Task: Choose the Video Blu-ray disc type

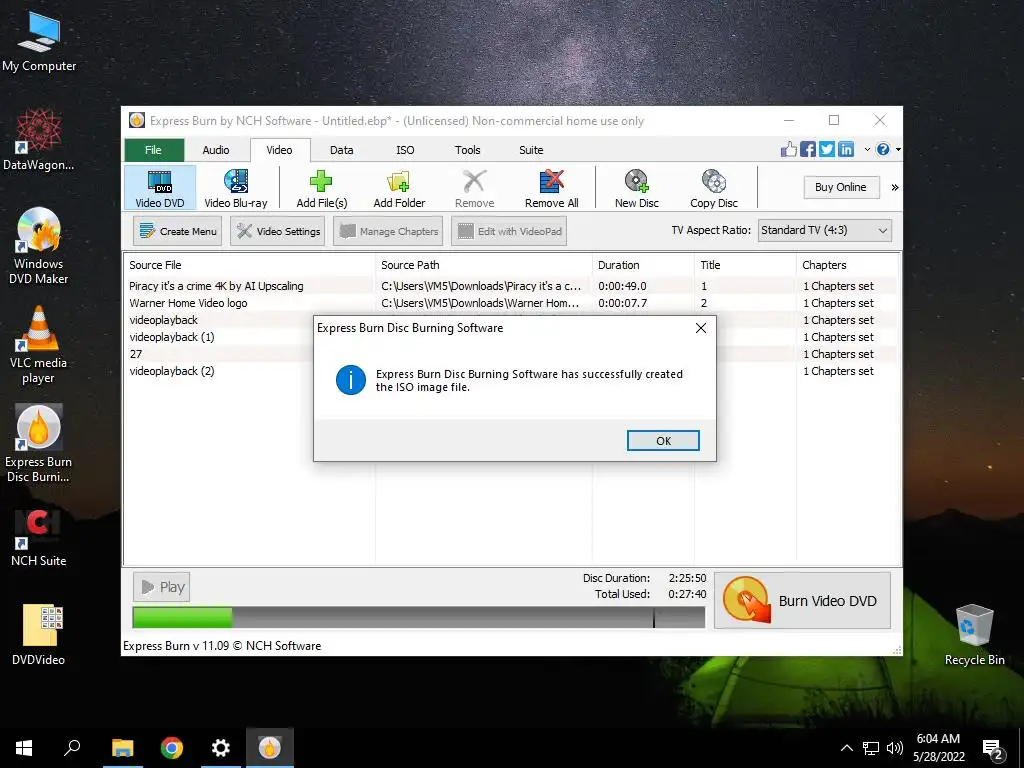Action: (236, 187)
